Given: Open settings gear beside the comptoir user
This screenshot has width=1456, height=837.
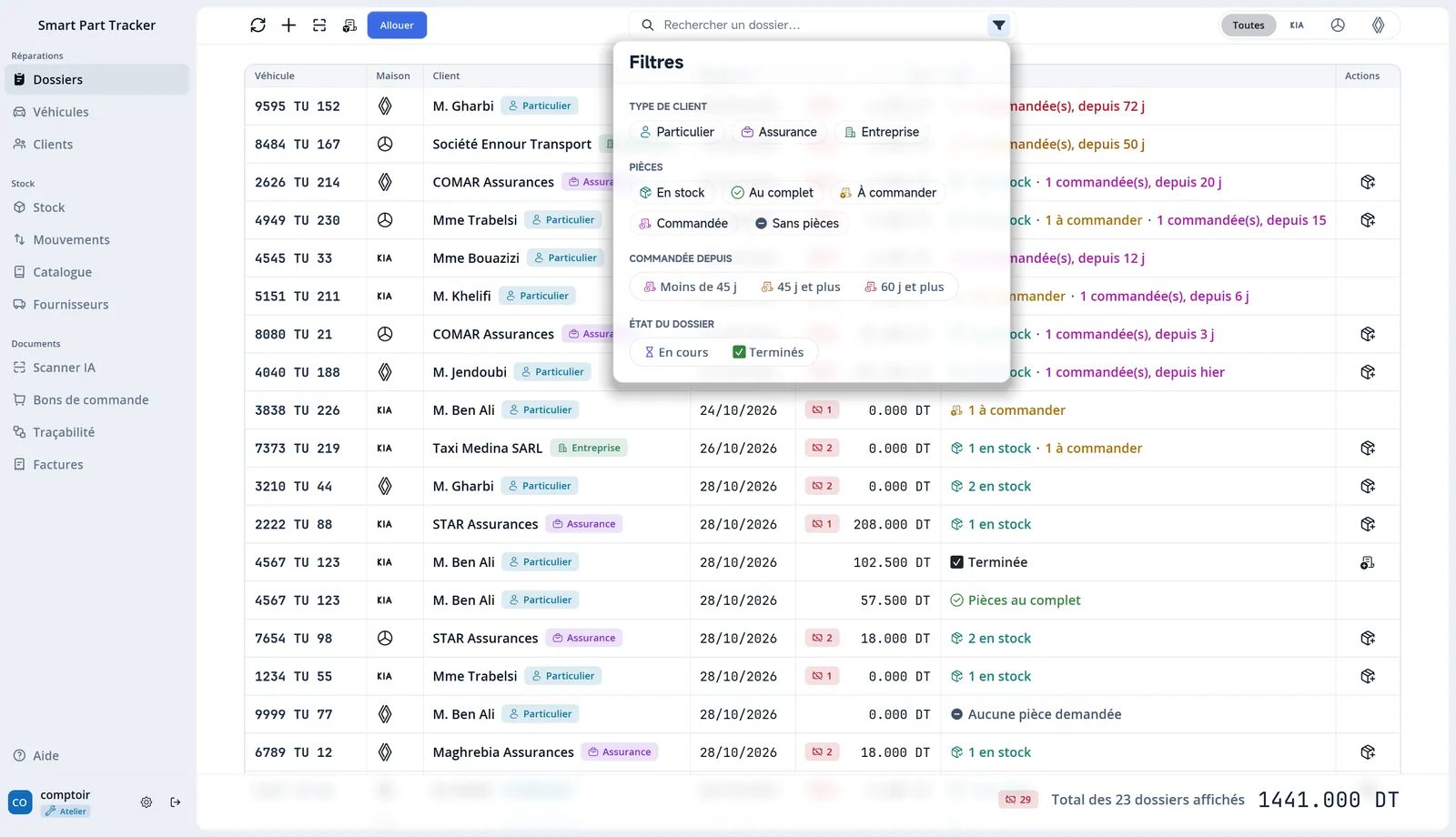Looking at the screenshot, I should coord(147,802).
